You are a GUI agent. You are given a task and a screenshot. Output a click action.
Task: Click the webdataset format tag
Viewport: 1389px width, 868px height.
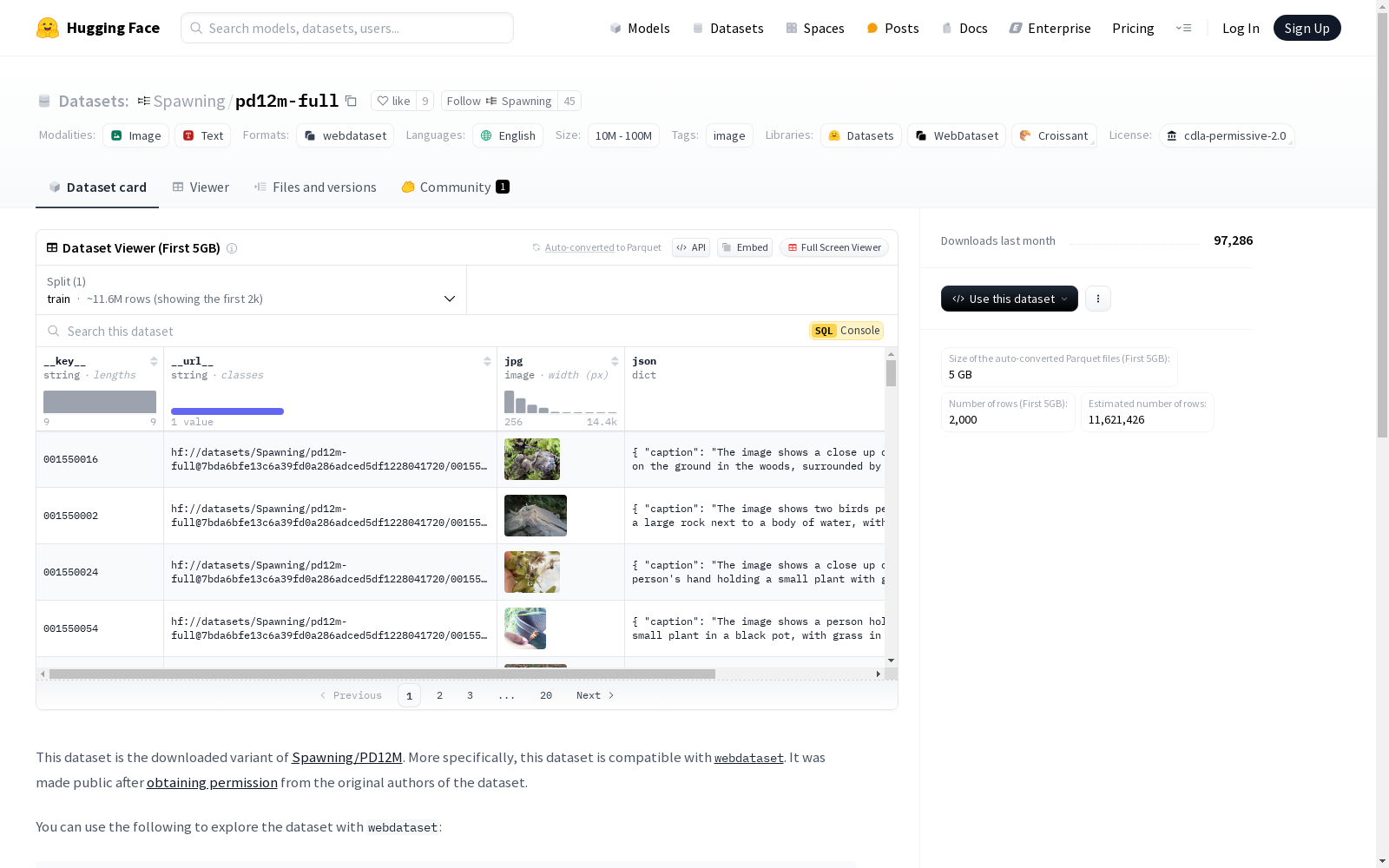tap(345, 135)
